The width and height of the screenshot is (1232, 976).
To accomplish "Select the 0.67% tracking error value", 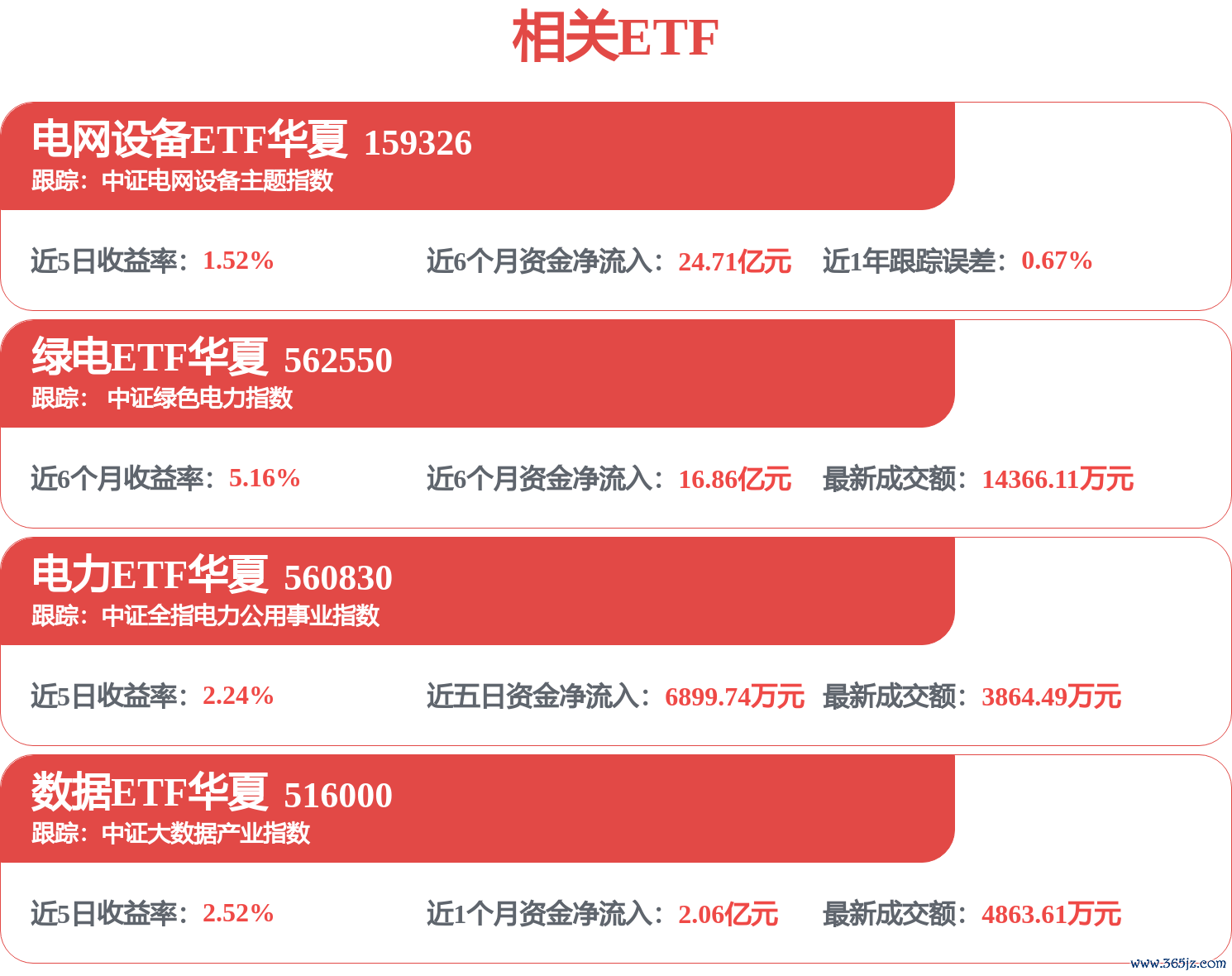I will pyautogui.click(x=1057, y=261).
